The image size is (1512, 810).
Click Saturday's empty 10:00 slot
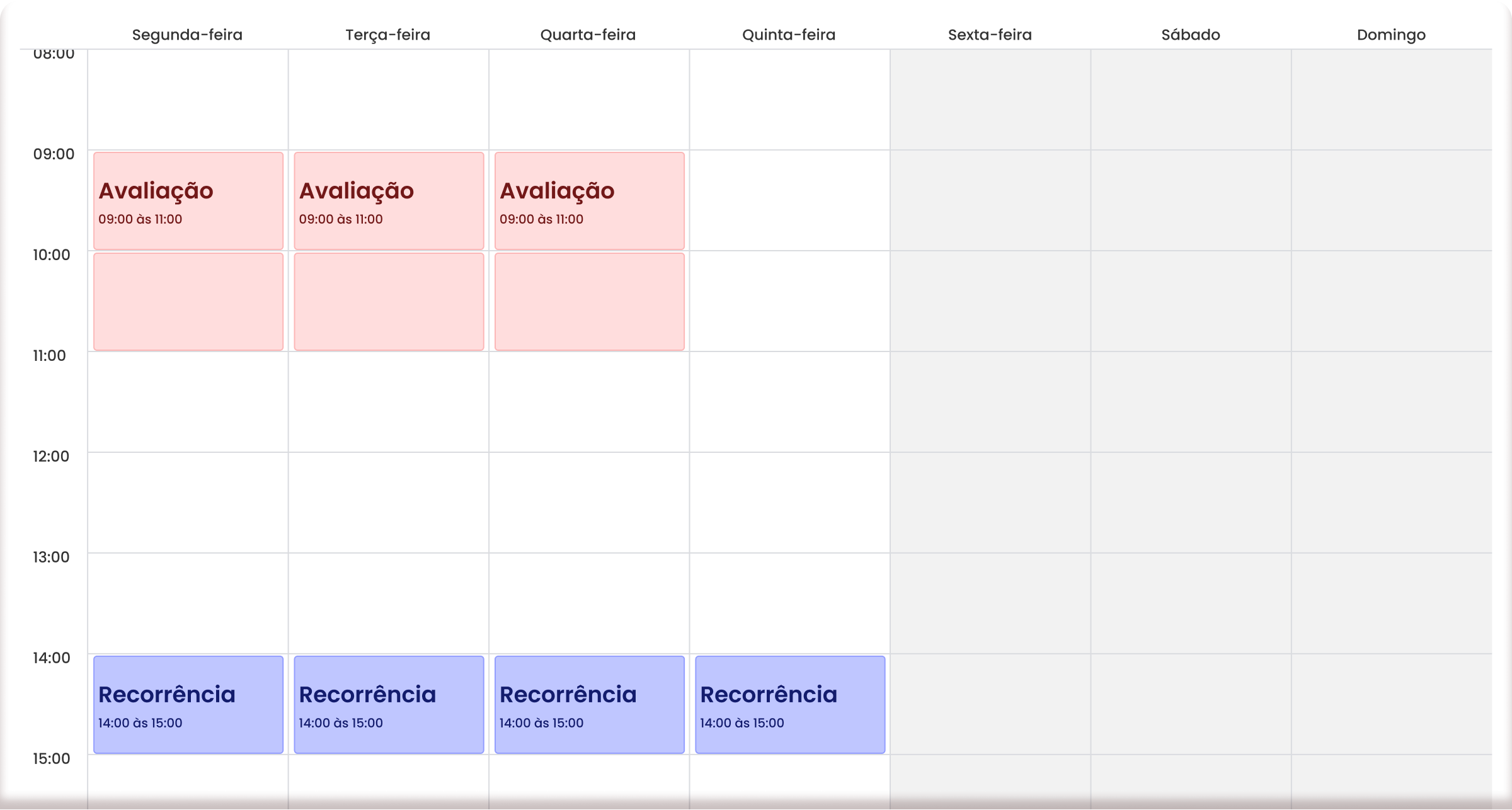(x=1191, y=301)
